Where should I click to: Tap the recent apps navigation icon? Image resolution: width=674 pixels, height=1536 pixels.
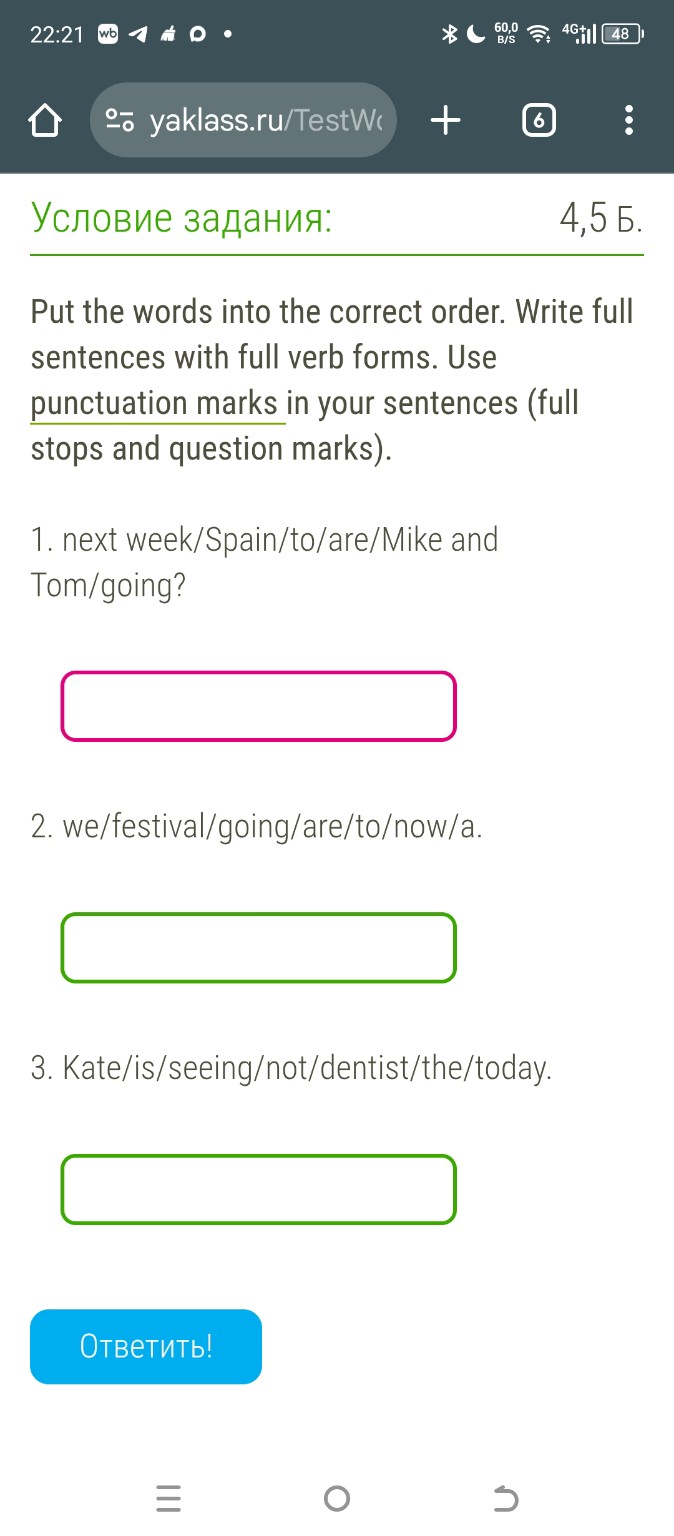pyautogui.click(x=169, y=1498)
